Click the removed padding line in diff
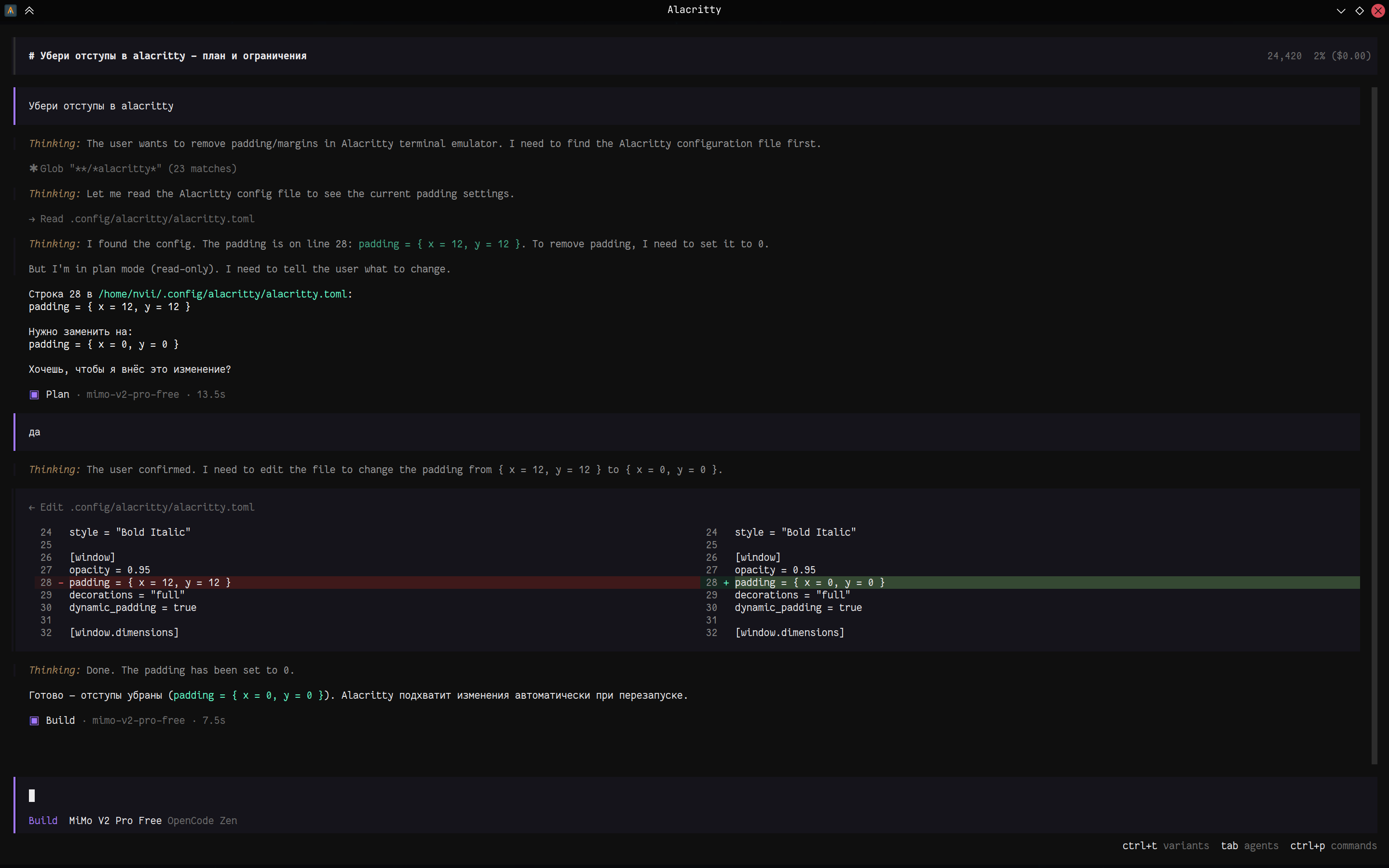The height and width of the screenshot is (868, 1389). pos(149,583)
